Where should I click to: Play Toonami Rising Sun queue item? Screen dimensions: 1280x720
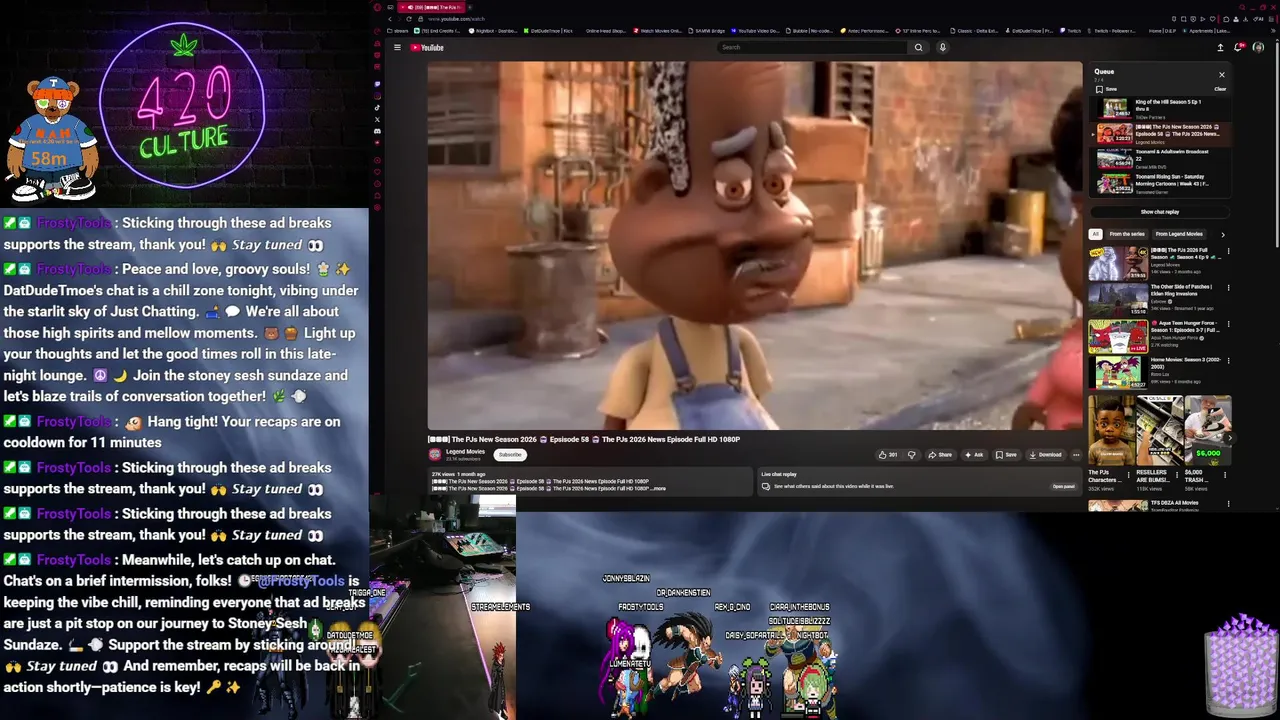point(1159,183)
